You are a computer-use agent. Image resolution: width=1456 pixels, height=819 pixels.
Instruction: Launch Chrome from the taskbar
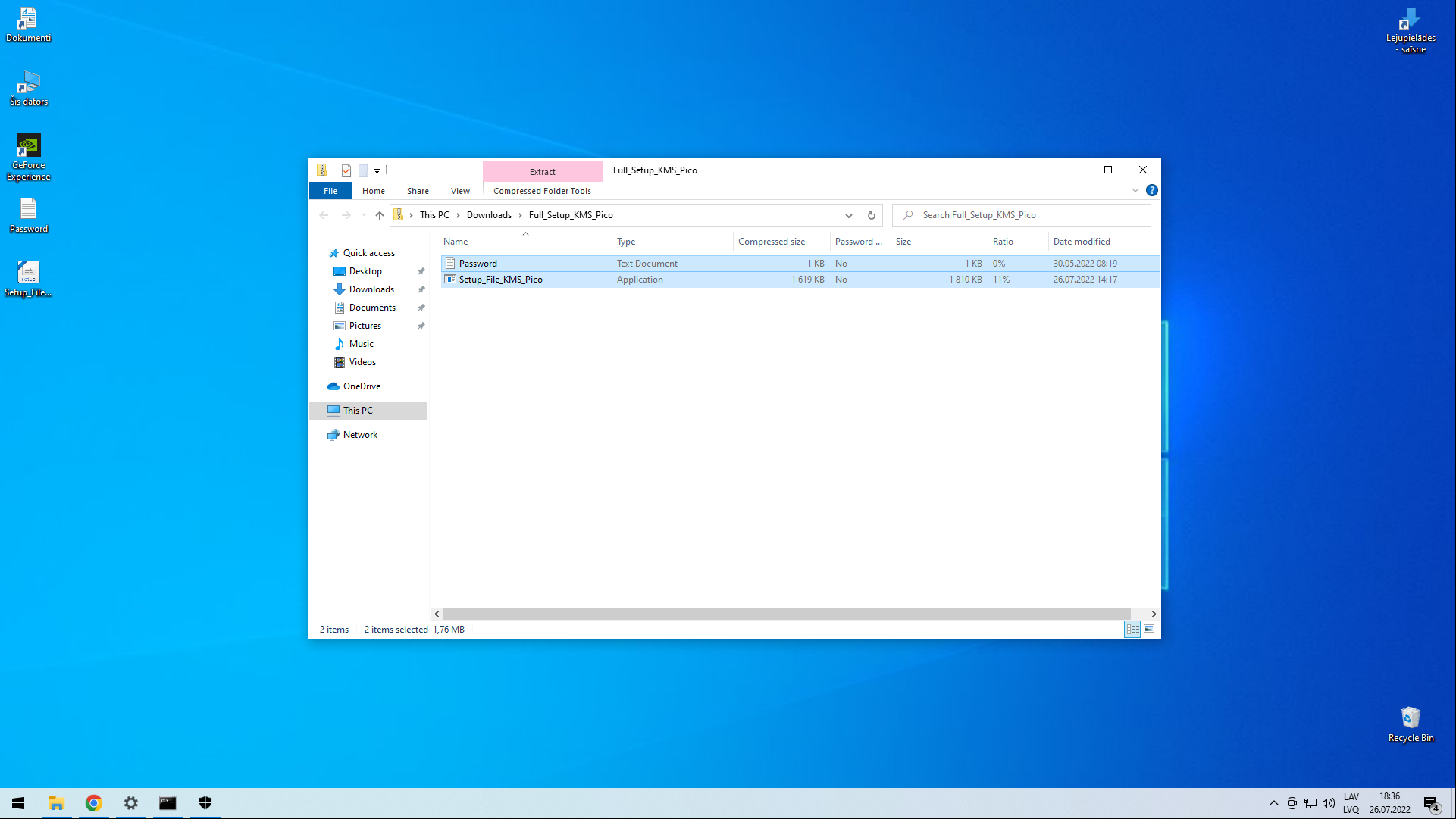[x=93, y=803]
